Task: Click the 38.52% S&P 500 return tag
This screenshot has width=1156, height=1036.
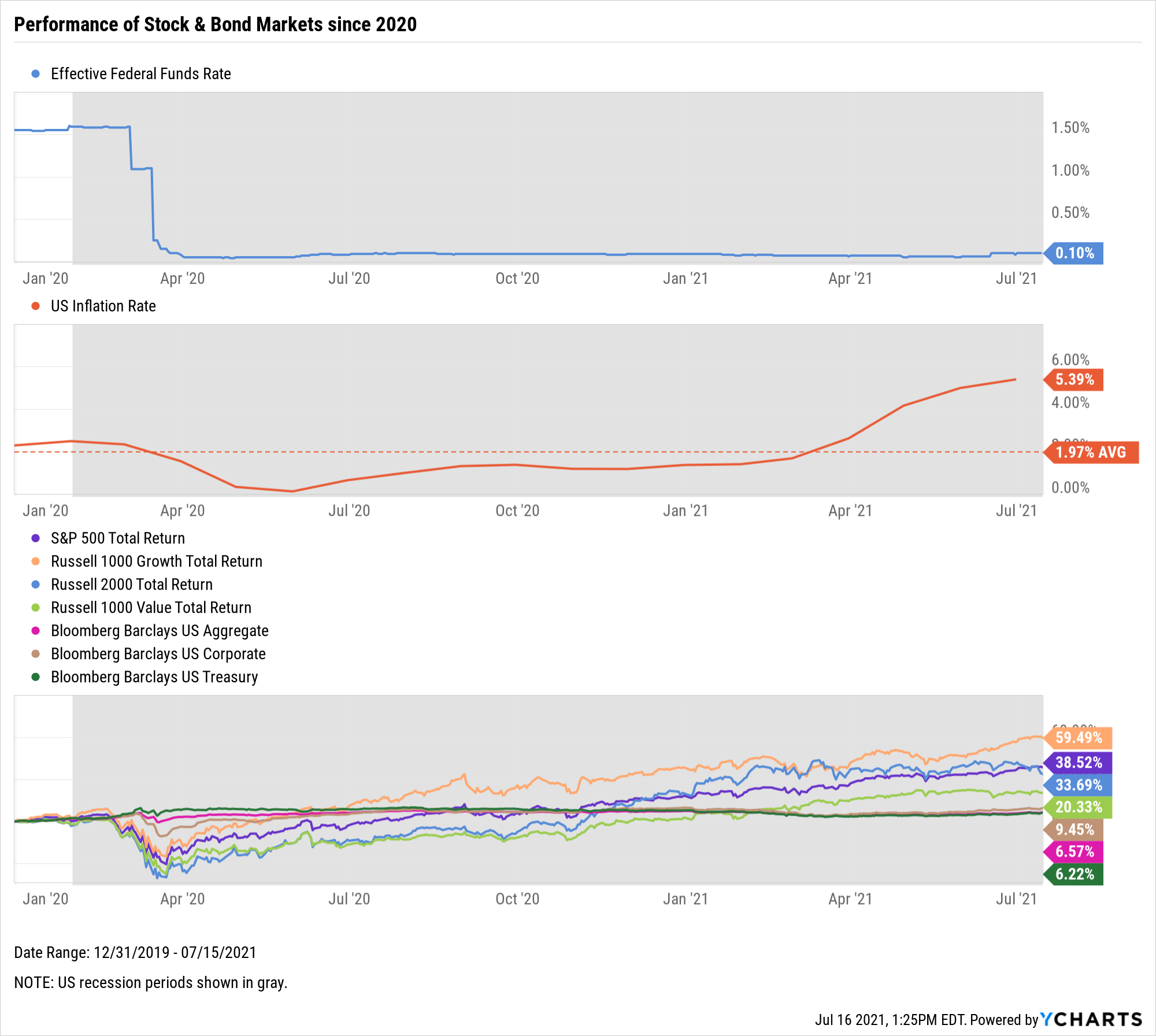Action: click(1078, 763)
